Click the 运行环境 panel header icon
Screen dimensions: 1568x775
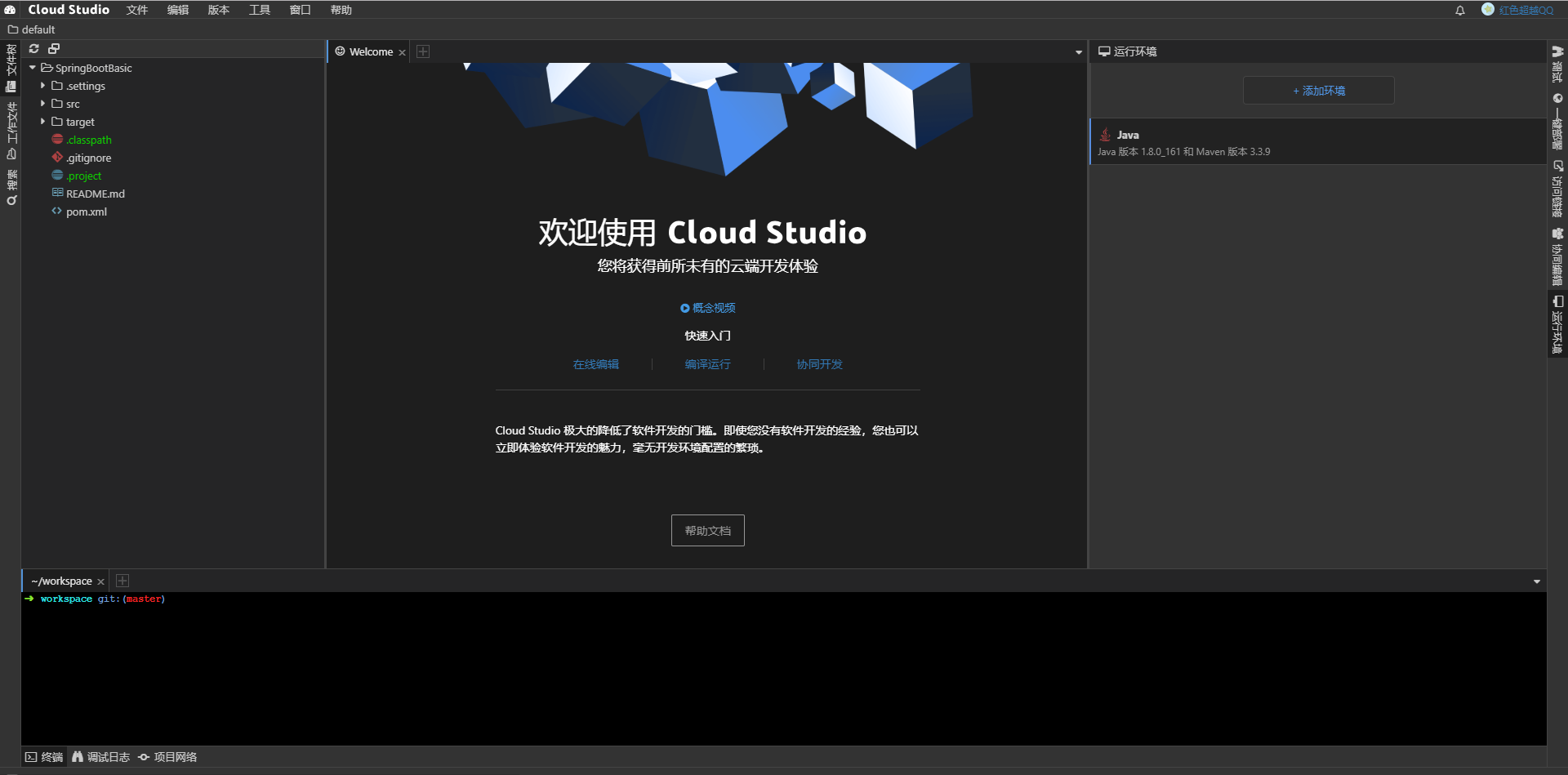point(1104,51)
